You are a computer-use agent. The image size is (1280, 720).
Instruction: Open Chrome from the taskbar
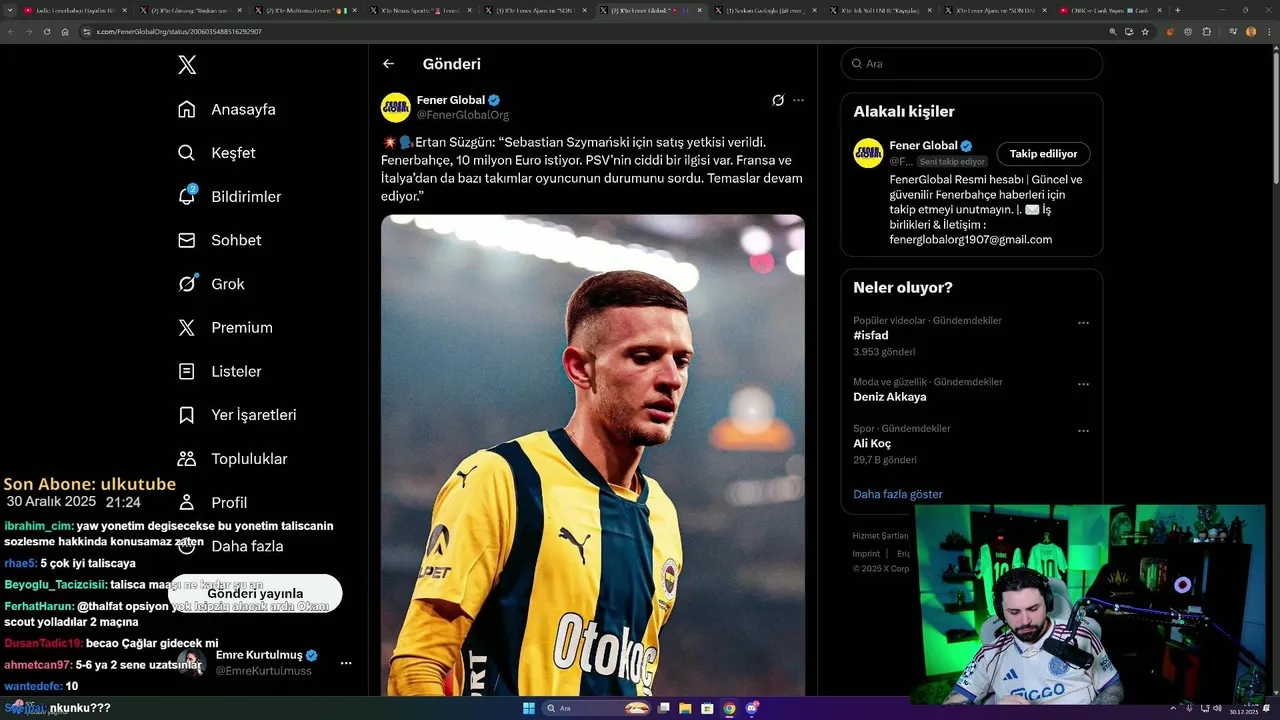(729, 708)
